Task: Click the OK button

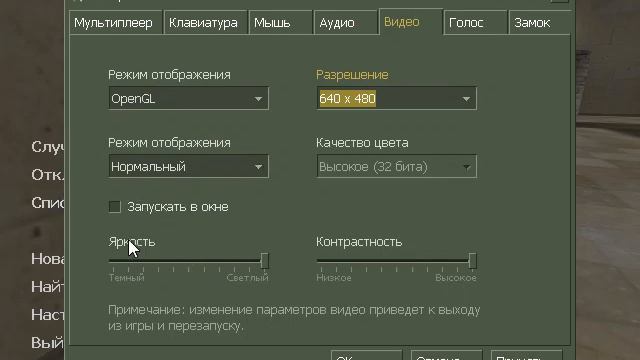Action: coord(367,355)
